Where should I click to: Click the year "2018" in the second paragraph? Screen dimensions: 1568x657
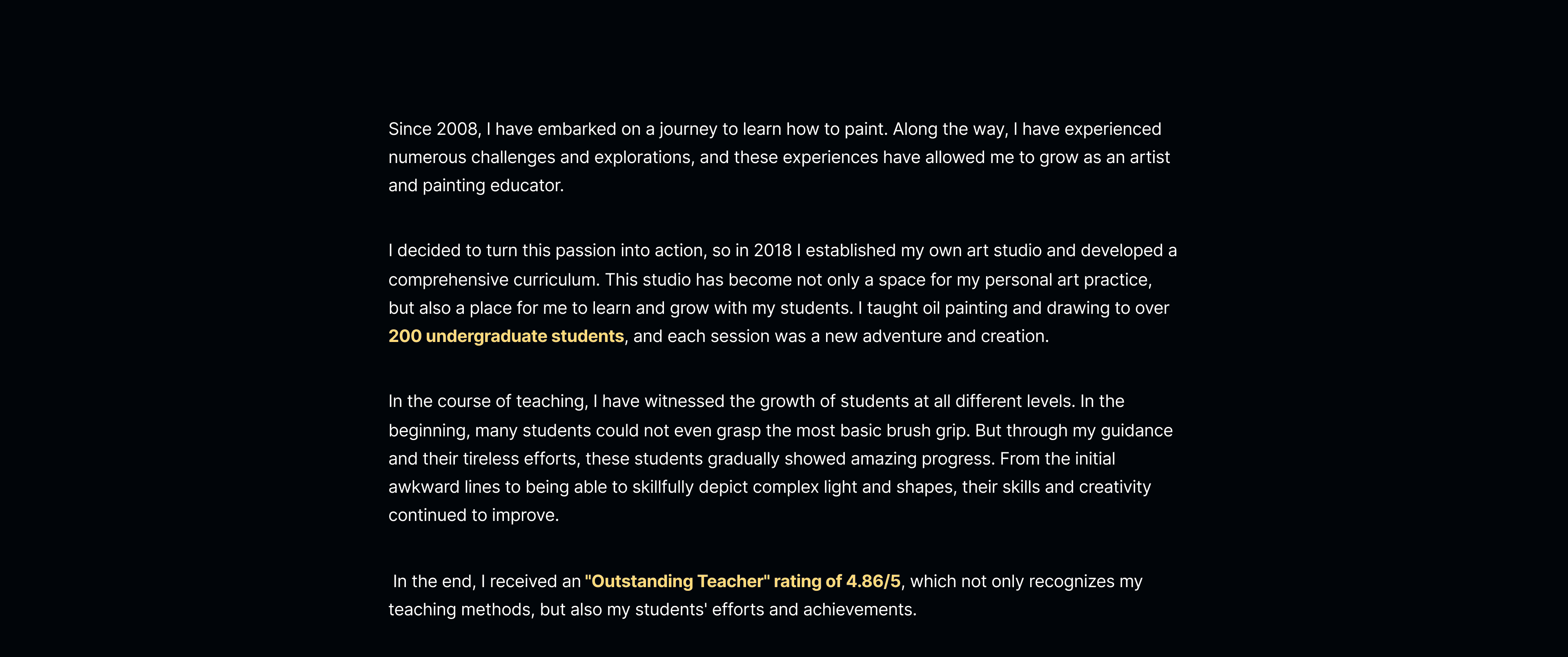(x=773, y=250)
